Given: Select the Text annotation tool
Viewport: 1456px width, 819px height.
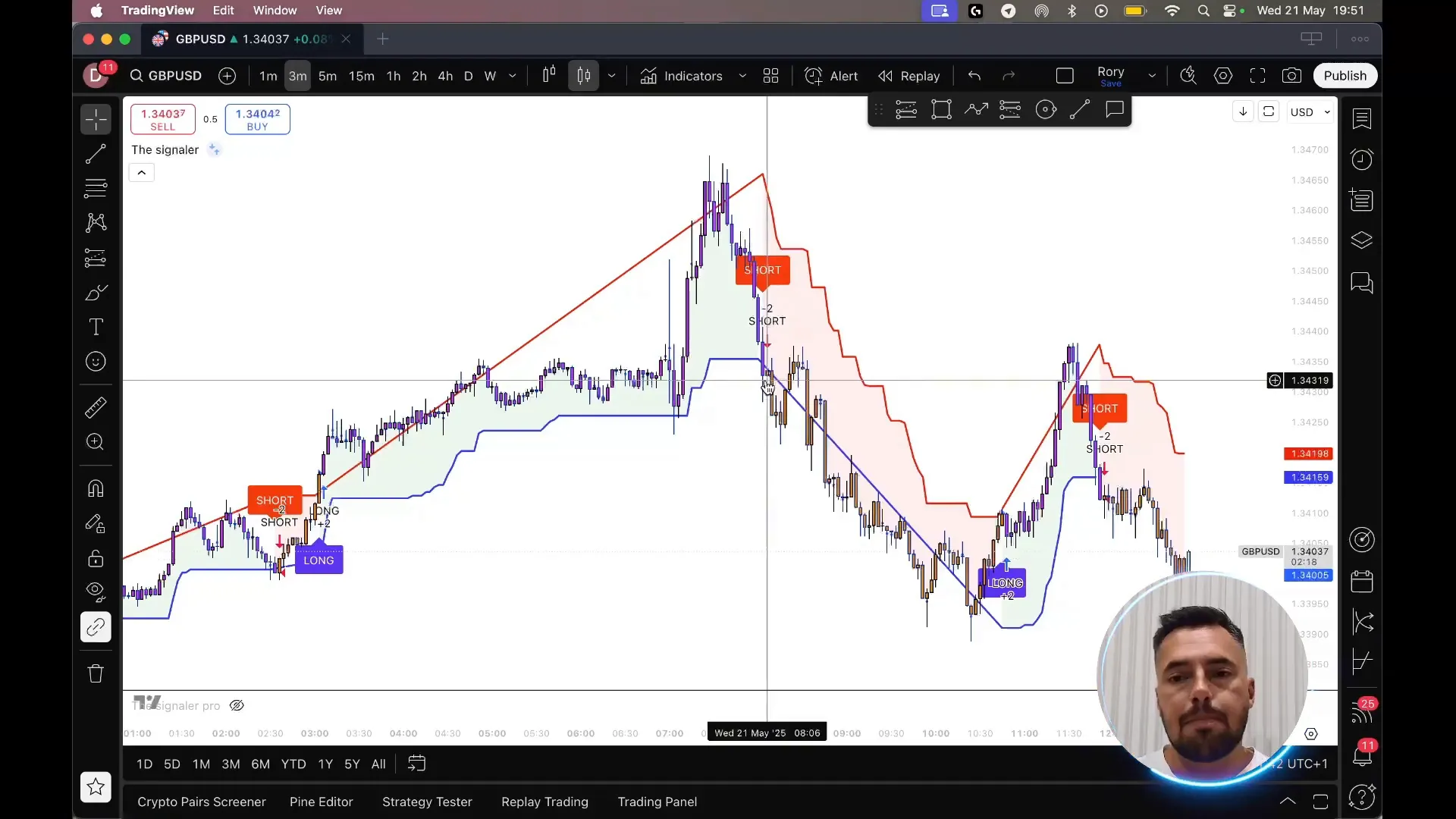Looking at the screenshot, I should pyautogui.click(x=96, y=327).
